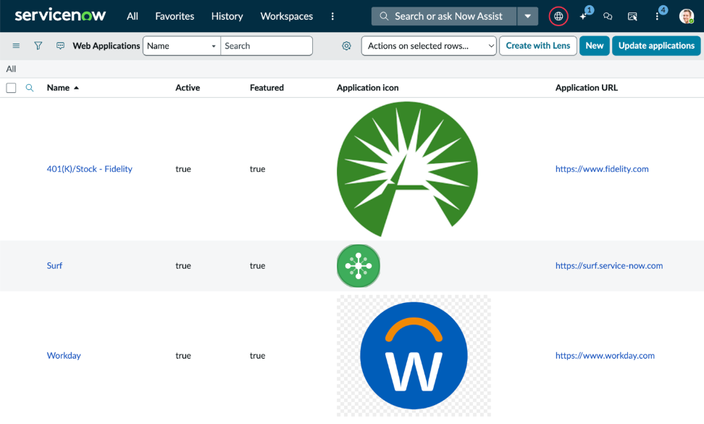Toggle the select all rows checkbox
This screenshot has height=424, width=704.
click(x=11, y=88)
